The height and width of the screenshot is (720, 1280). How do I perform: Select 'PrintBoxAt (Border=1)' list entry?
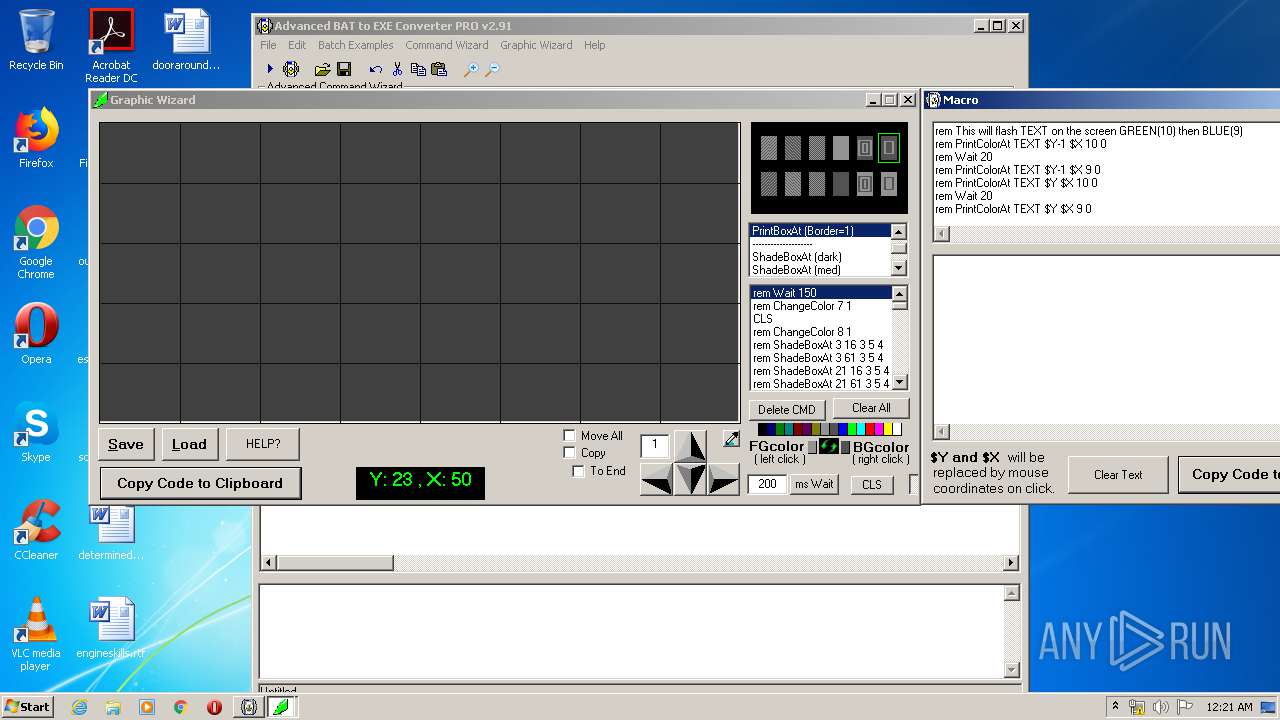(820, 231)
